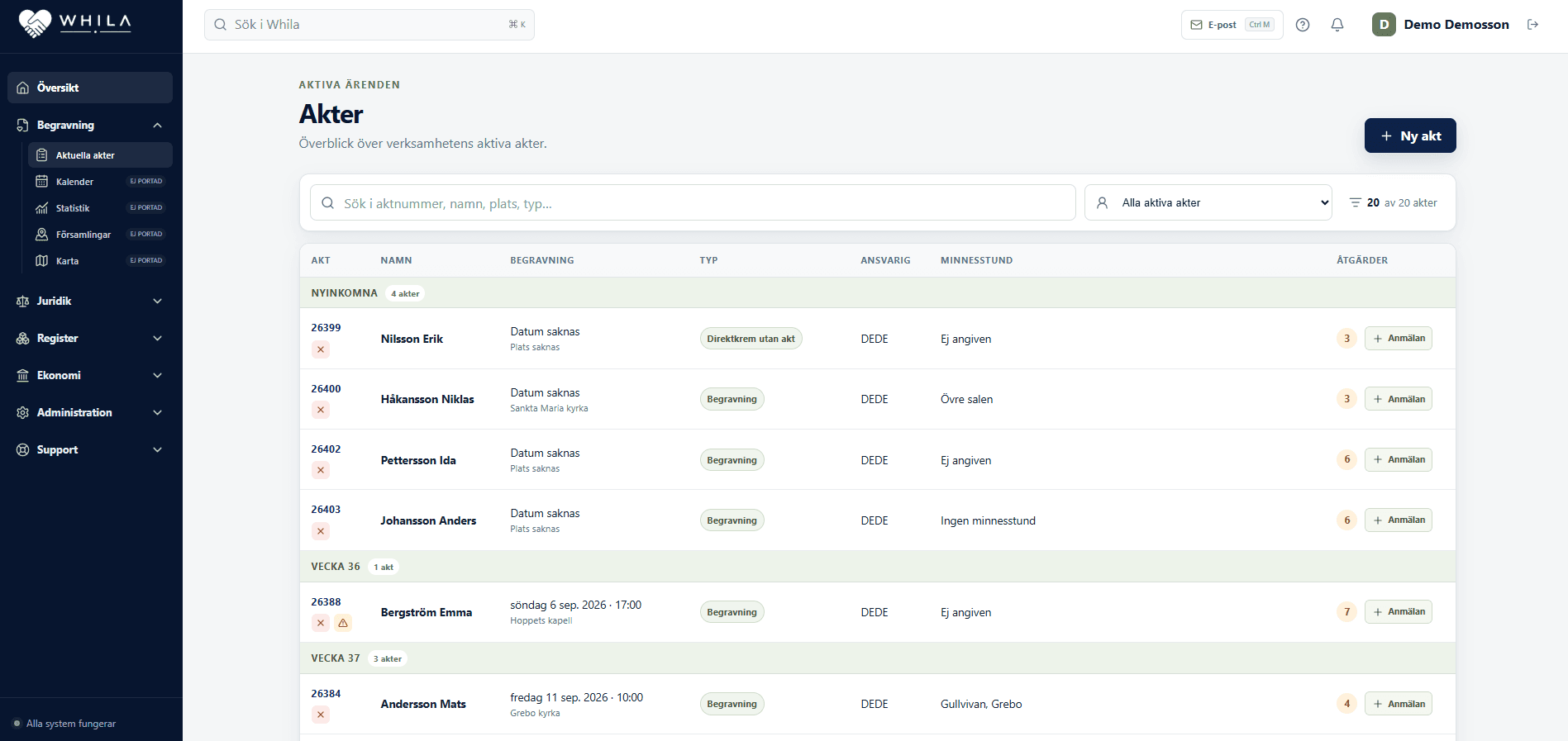Image resolution: width=1568 pixels, height=741 pixels.
Task: Open the Alla aktiva akter dropdown
Action: click(x=1208, y=202)
